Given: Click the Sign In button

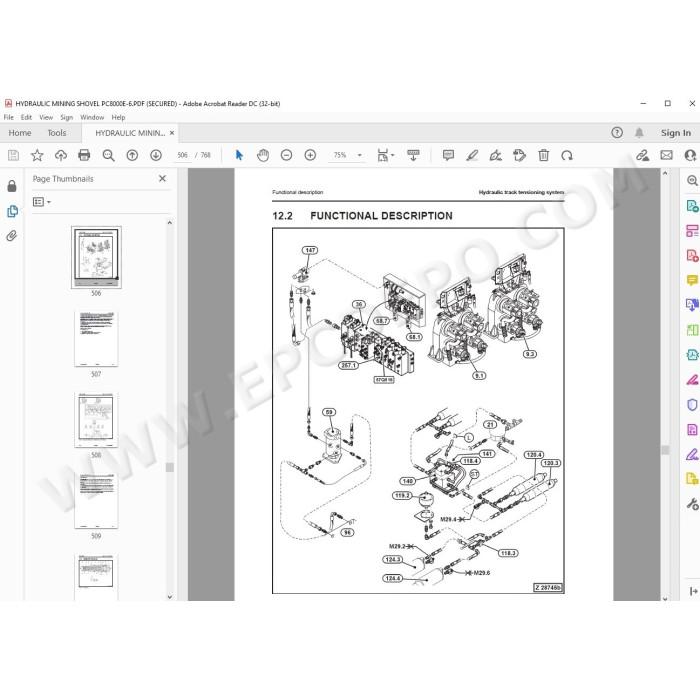Looking at the screenshot, I should [676, 133].
